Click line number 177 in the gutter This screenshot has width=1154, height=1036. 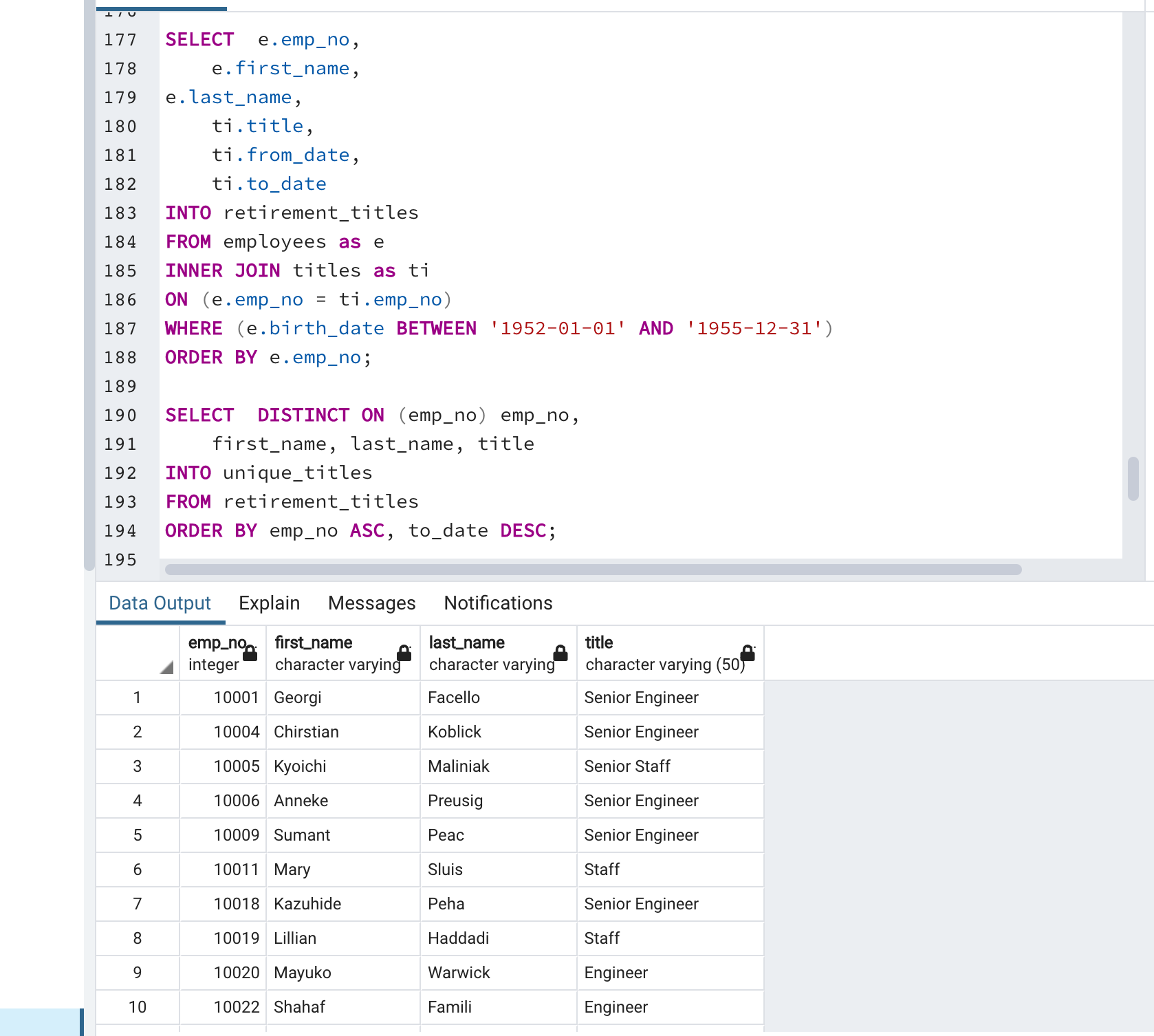[x=120, y=40]
